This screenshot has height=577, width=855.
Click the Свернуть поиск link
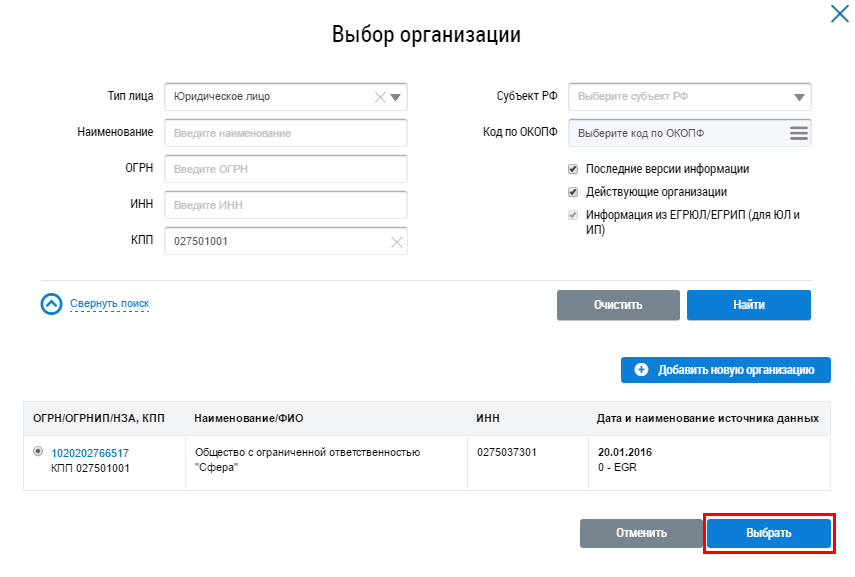109,304
